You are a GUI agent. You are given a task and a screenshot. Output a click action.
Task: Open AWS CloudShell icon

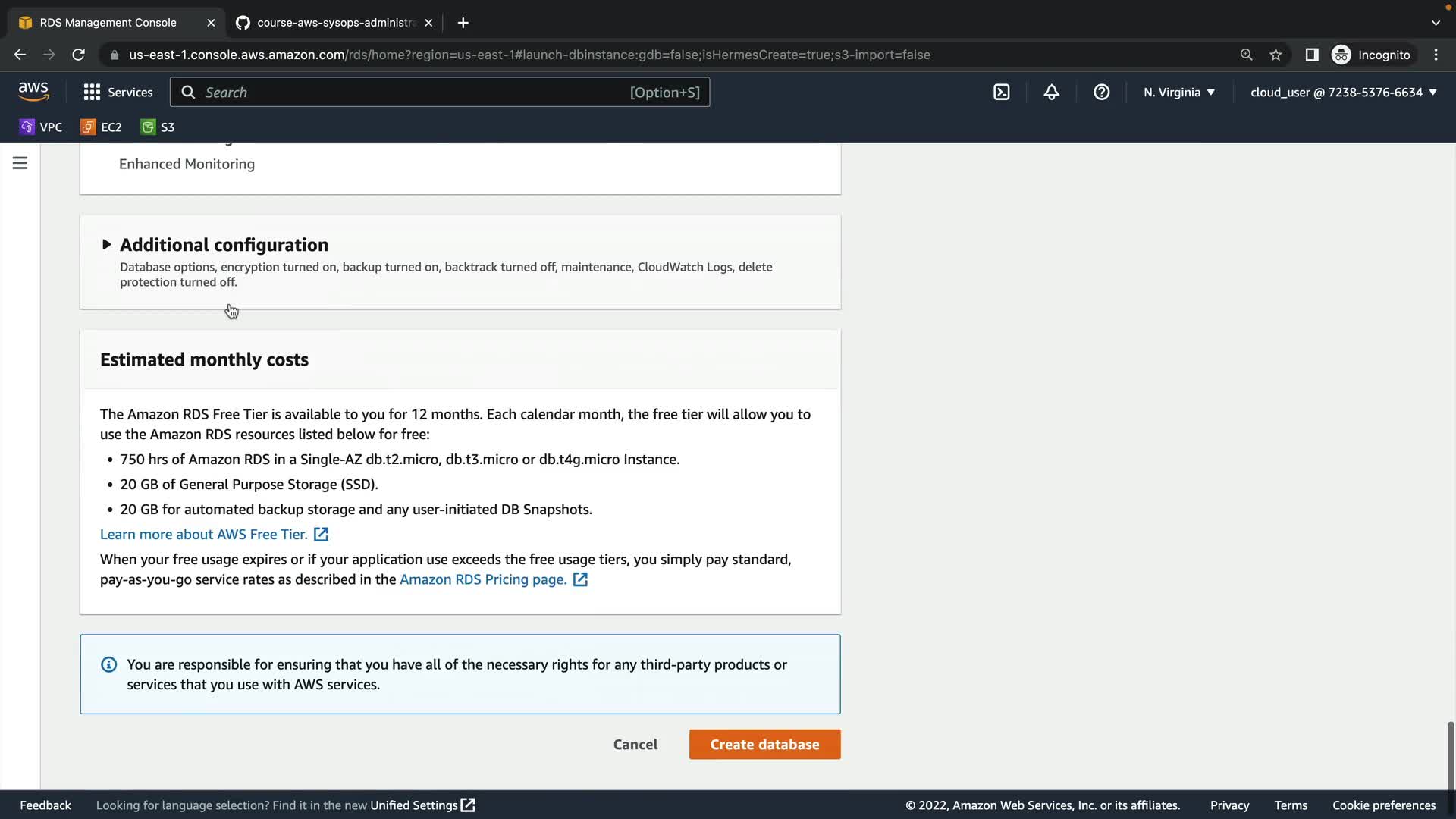pyautogui.click(x=1001, y=92)
